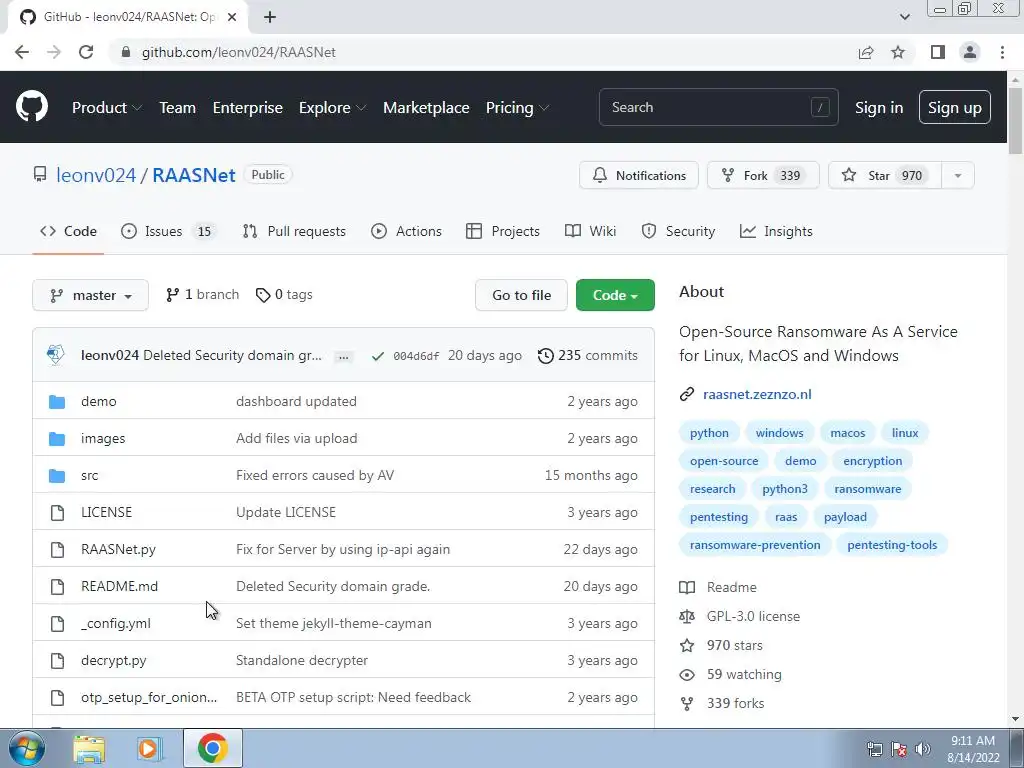The image size is (1024, 768).
Task: Open the Windows Start menu
Action: (27, 749)
